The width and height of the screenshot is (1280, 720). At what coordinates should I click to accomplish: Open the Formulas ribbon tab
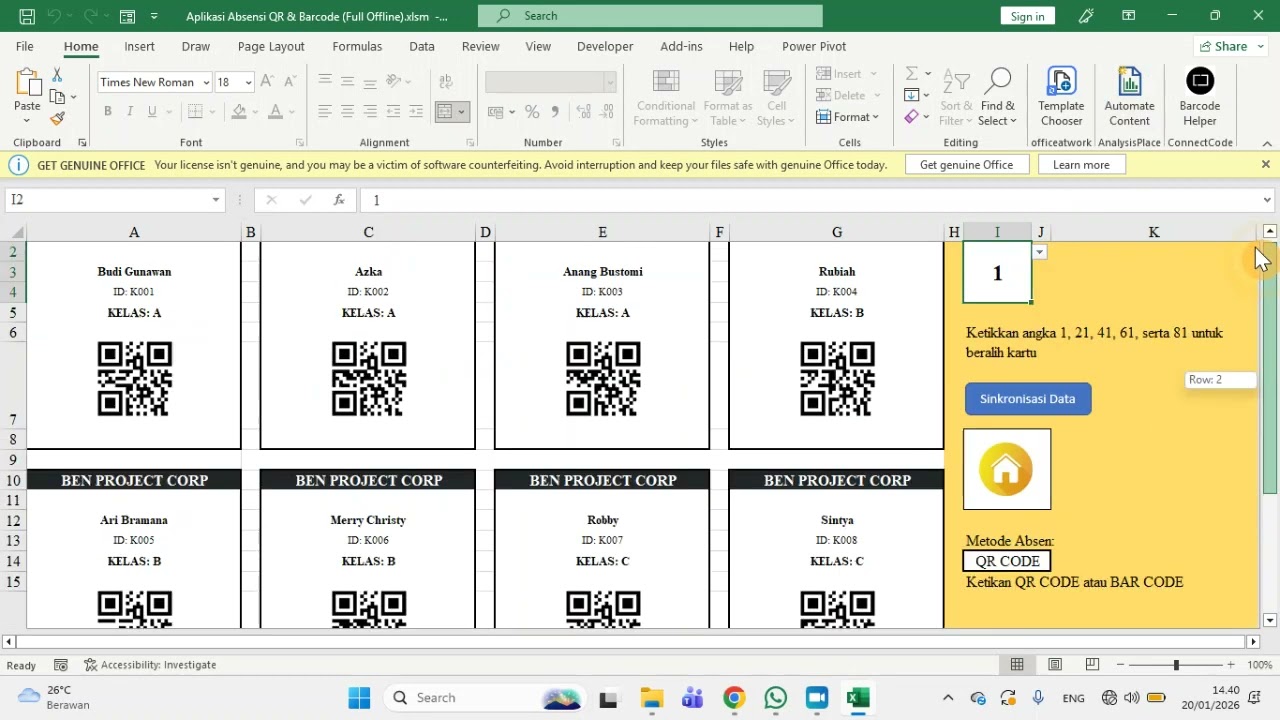tap(357, 47)
